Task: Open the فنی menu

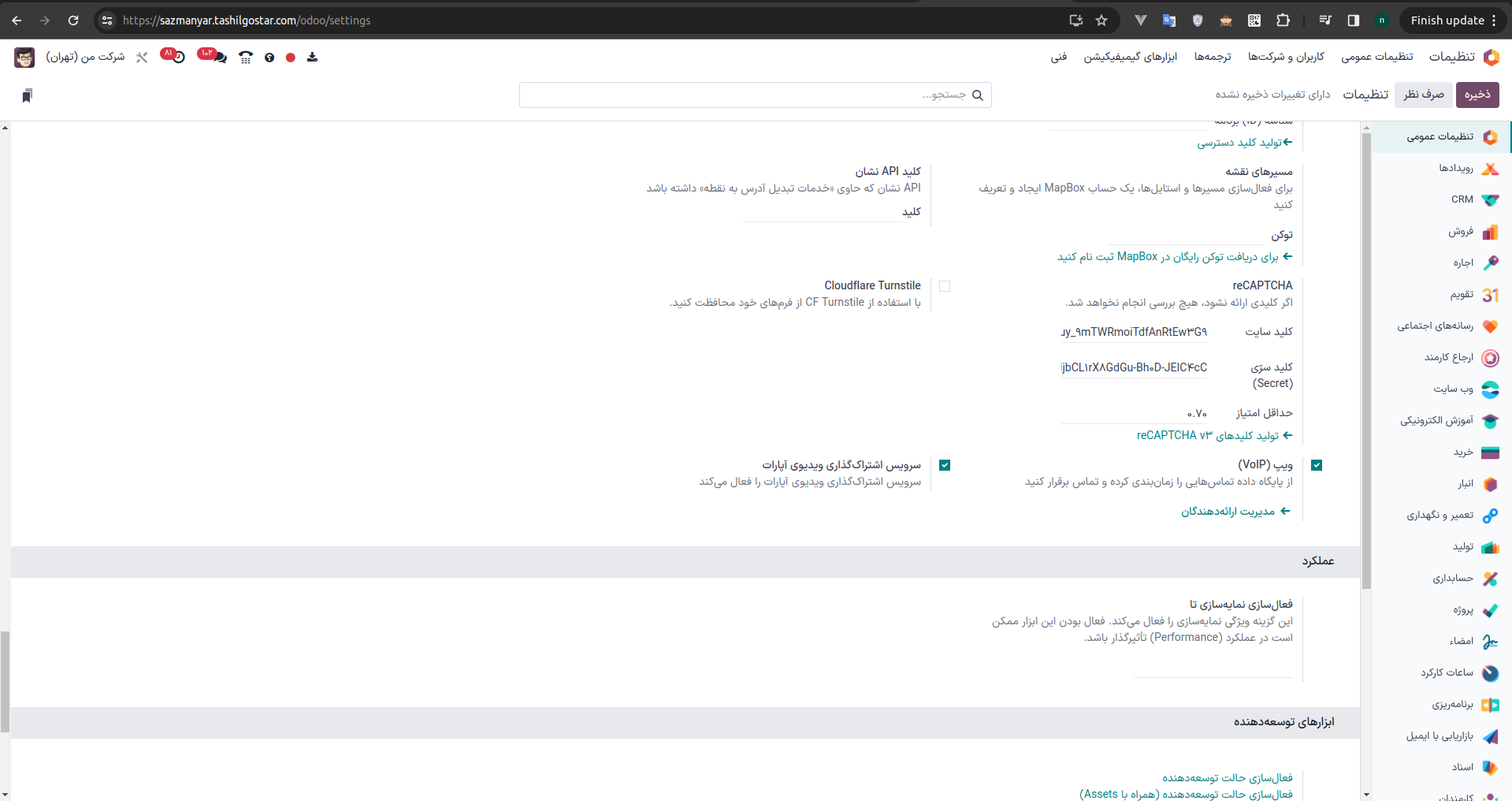Action: (1059, 57)
